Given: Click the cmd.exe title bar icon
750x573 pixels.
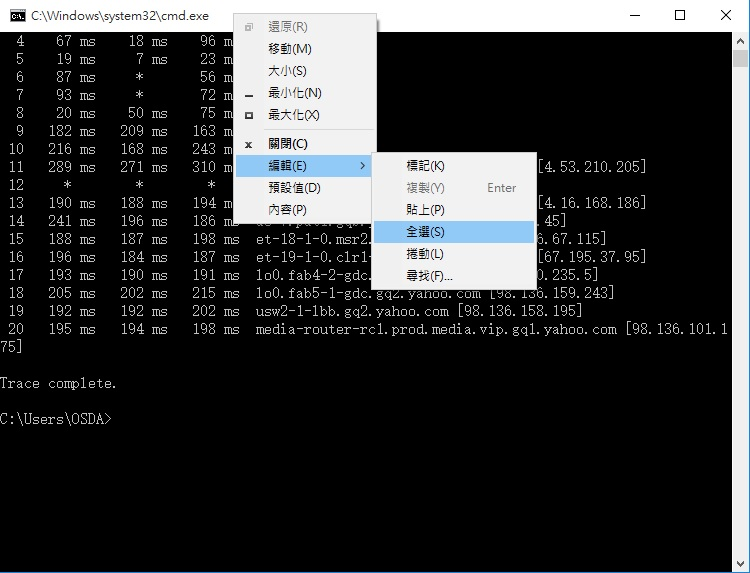Looking at the screenshot, I should [x=17, y=16].
